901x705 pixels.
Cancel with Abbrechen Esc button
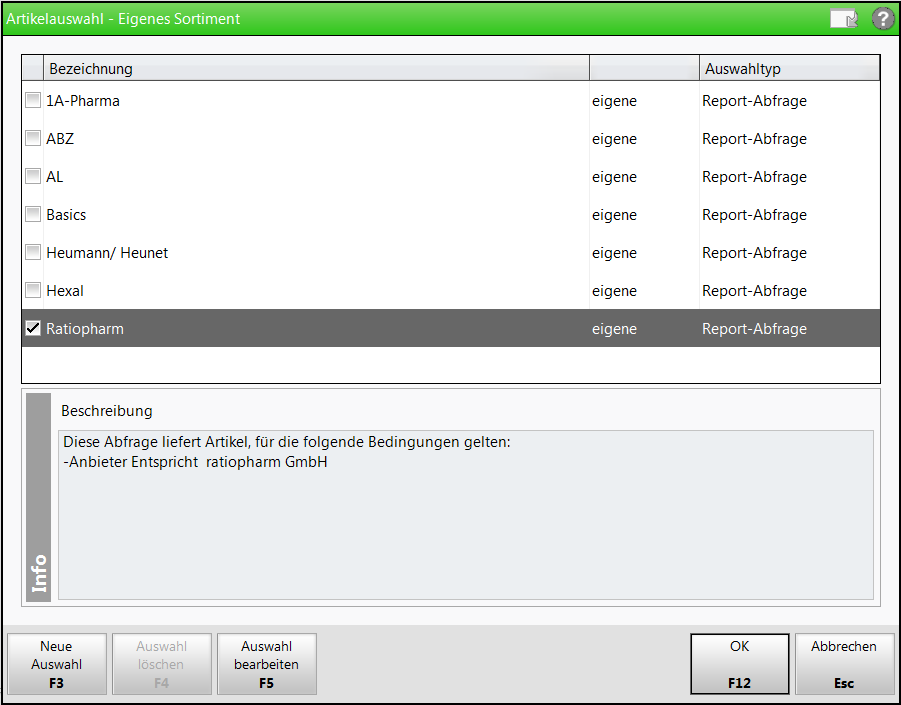[x=844, y=664]
